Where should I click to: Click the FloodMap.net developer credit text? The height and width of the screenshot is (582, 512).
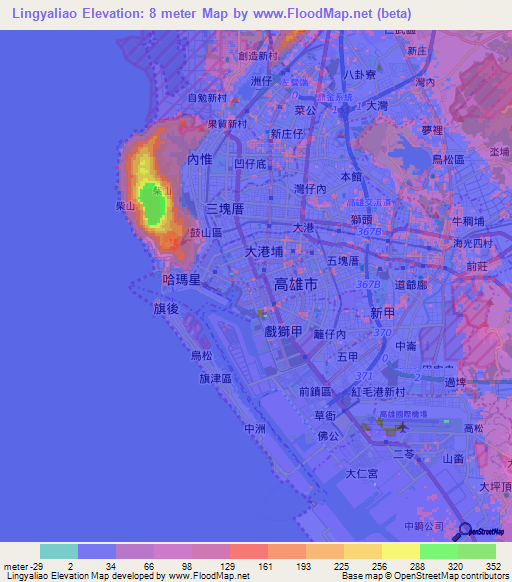tap(128, 576)
